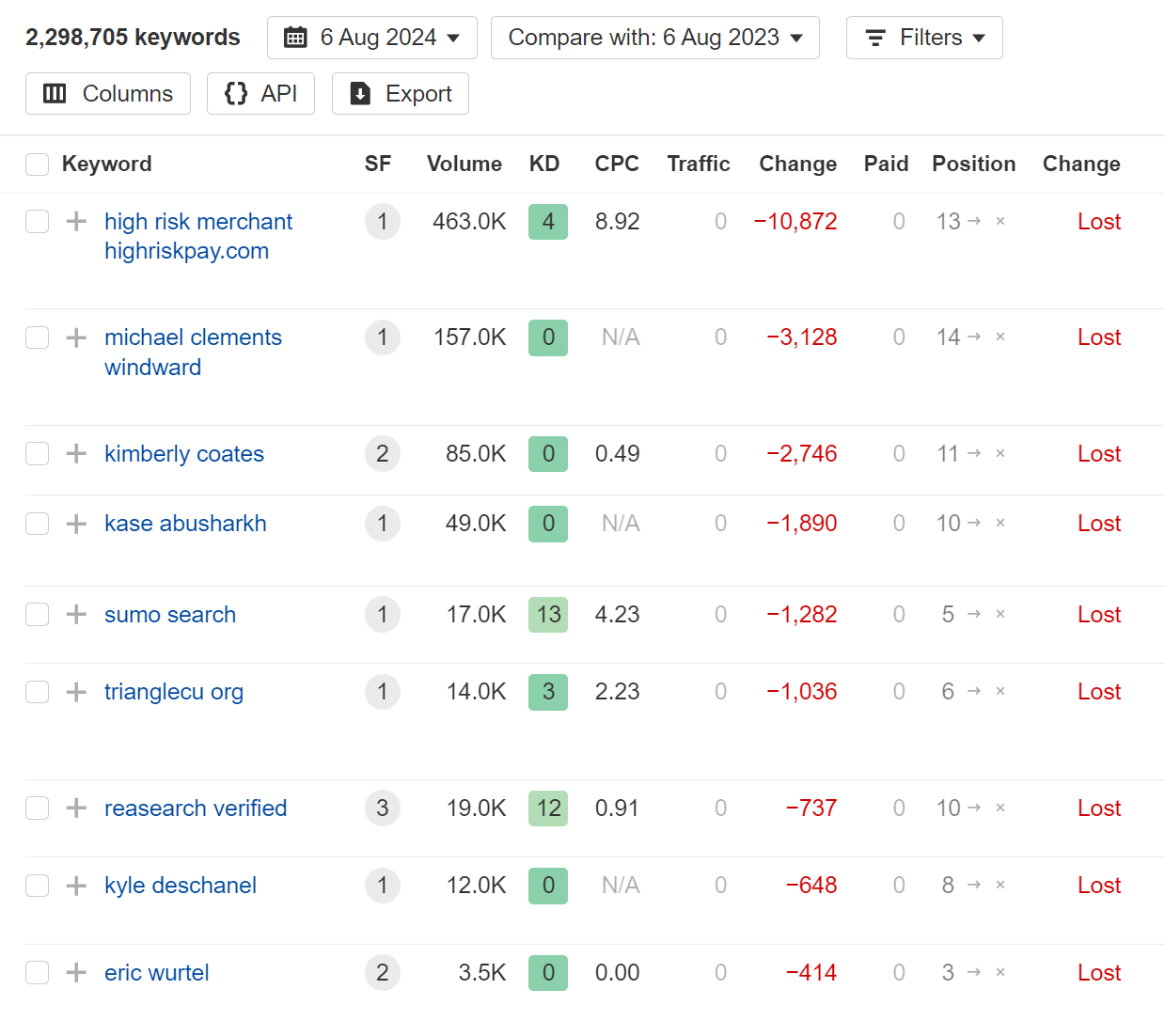Click the Volume column header

[464, 164]
